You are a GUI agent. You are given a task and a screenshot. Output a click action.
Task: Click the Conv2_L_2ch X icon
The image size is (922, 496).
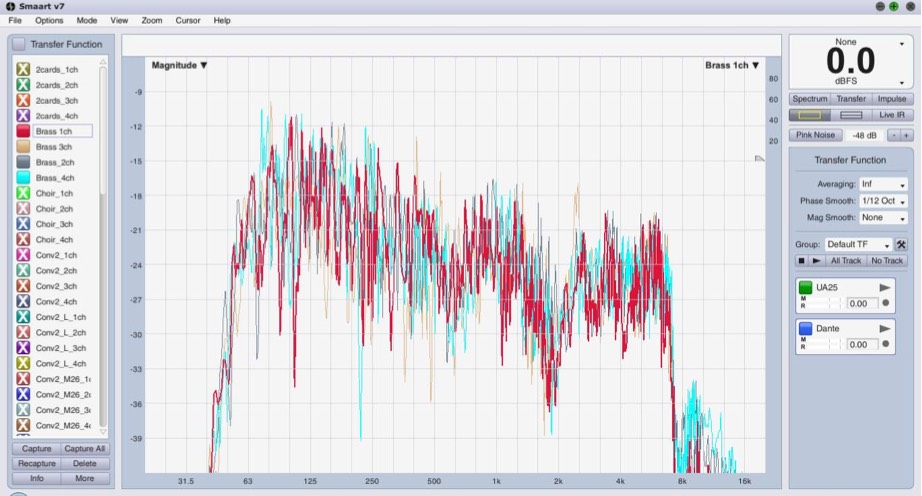23,333
